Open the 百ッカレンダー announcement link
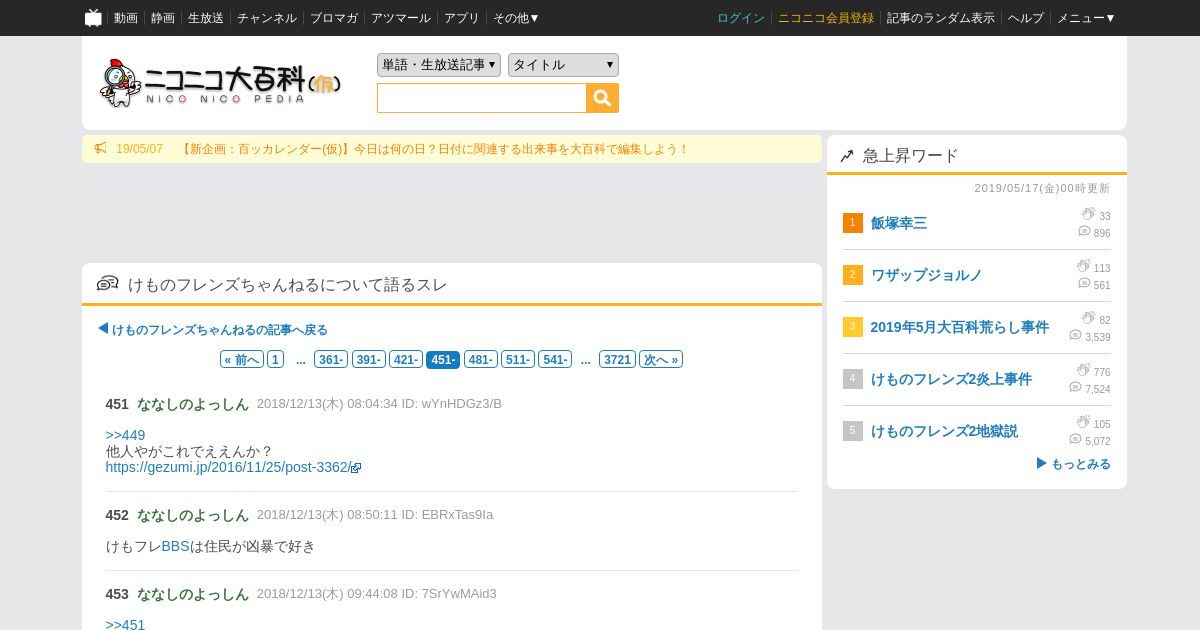This screenshot has height=630, width=1200. 435,149
